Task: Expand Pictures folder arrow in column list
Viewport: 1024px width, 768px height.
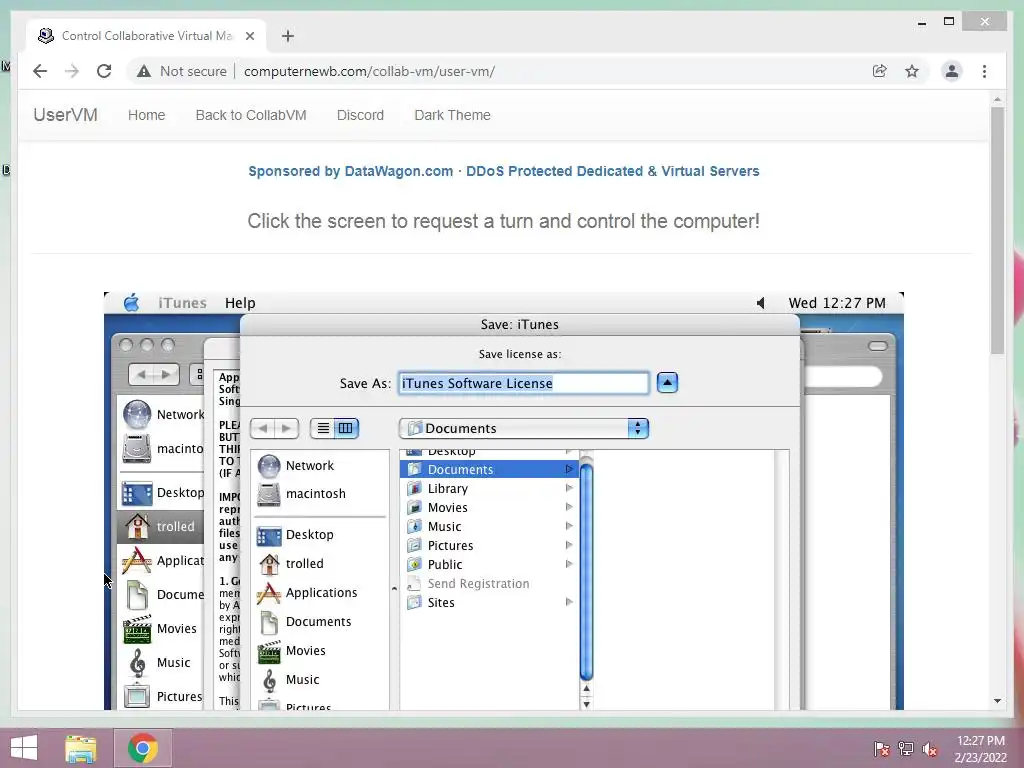Action: coord(569,545)
